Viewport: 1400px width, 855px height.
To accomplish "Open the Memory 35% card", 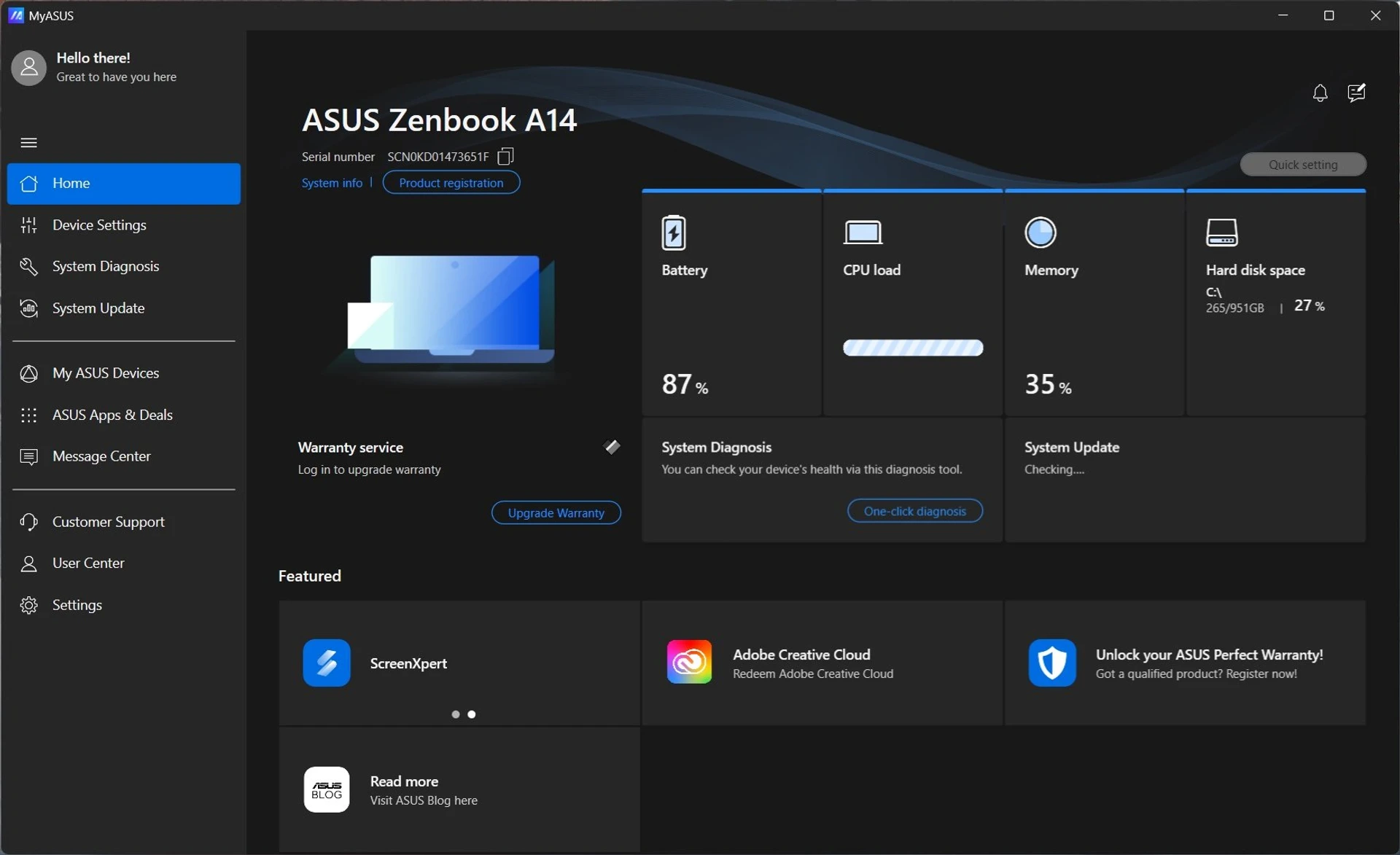I will coord(1094,303).
